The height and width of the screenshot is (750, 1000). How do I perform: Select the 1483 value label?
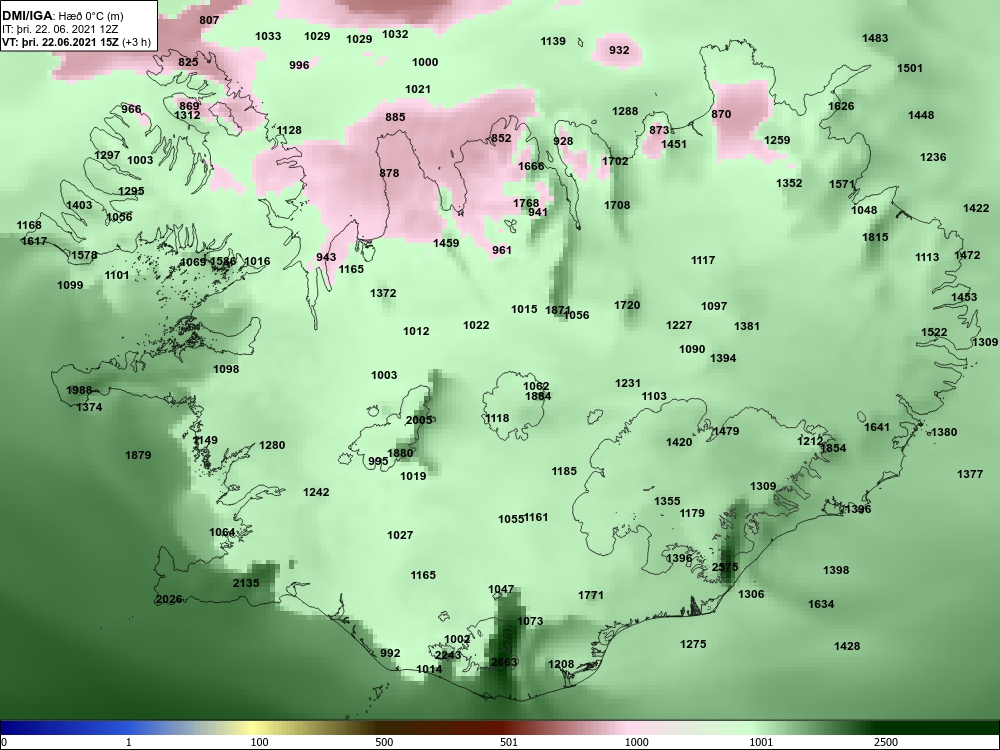coord(875,38)
